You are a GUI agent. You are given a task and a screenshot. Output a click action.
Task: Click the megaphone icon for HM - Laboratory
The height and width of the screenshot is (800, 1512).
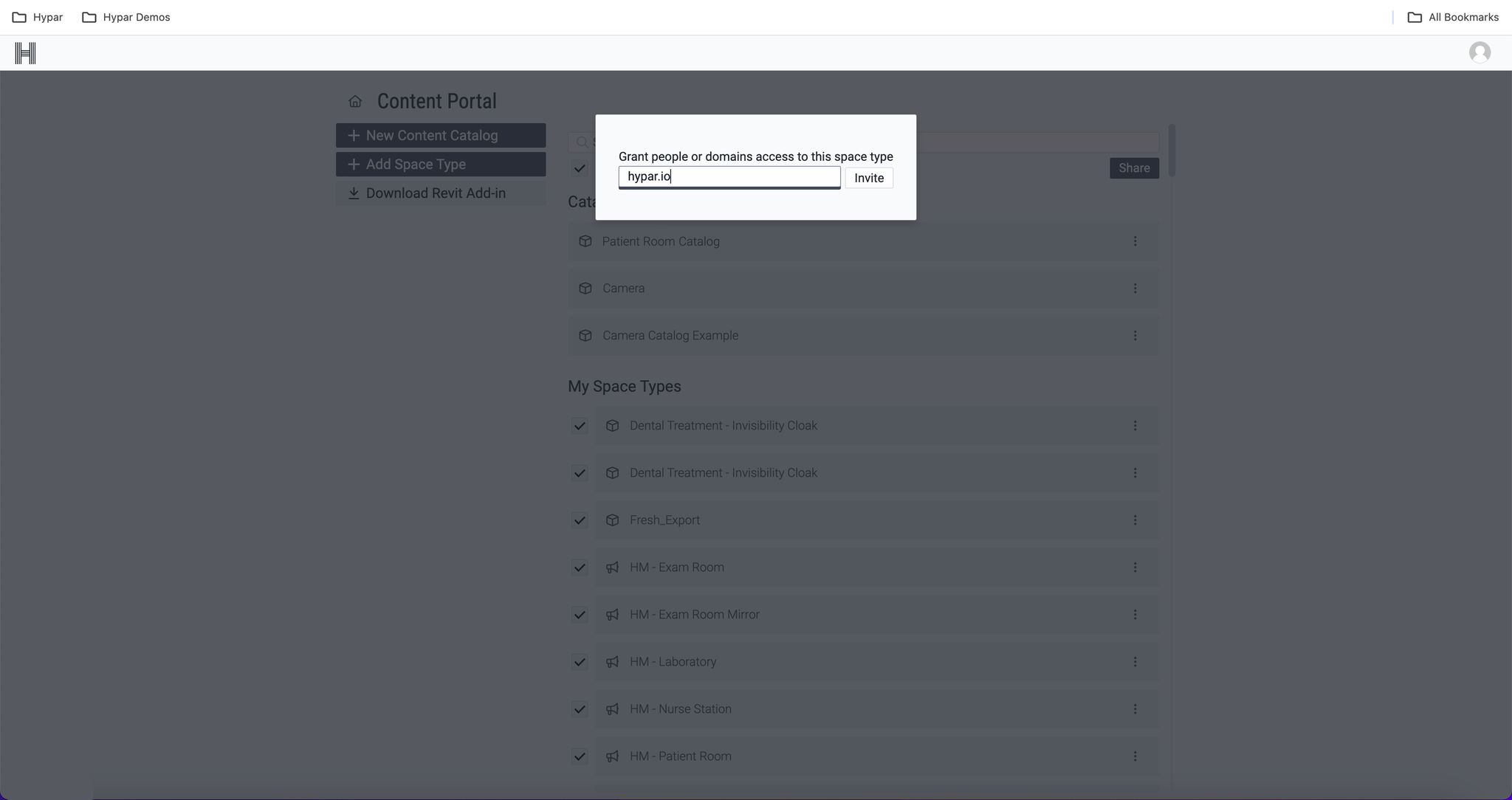[x=612, y=662]
